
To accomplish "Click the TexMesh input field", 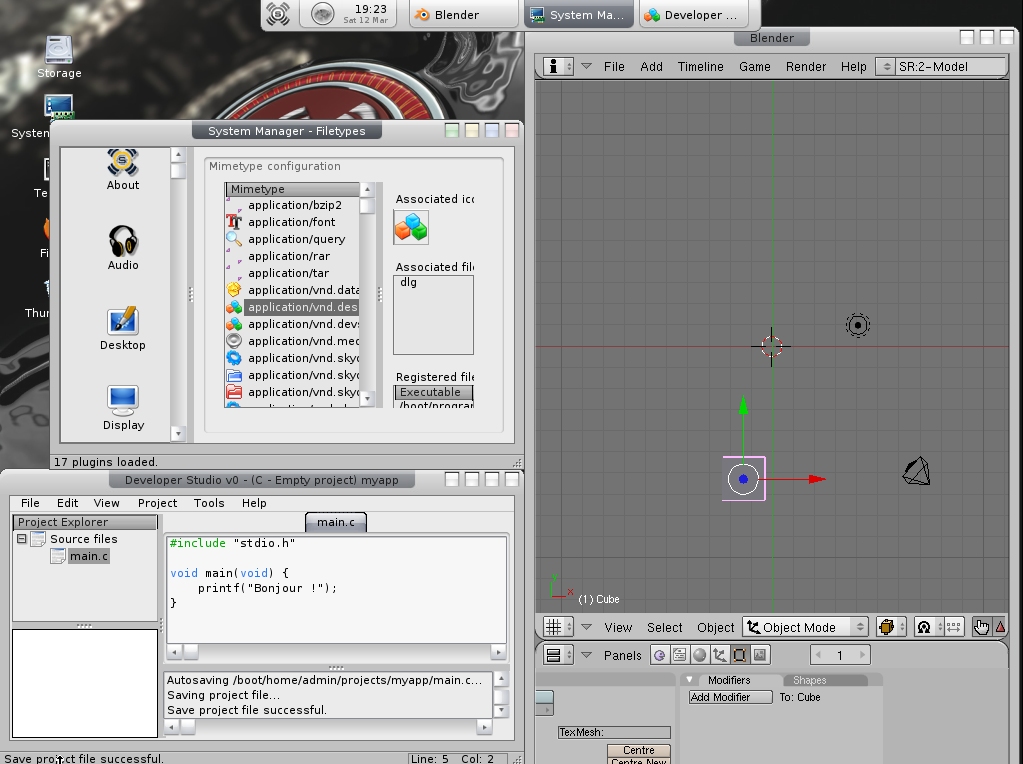I will coord(614,732).
